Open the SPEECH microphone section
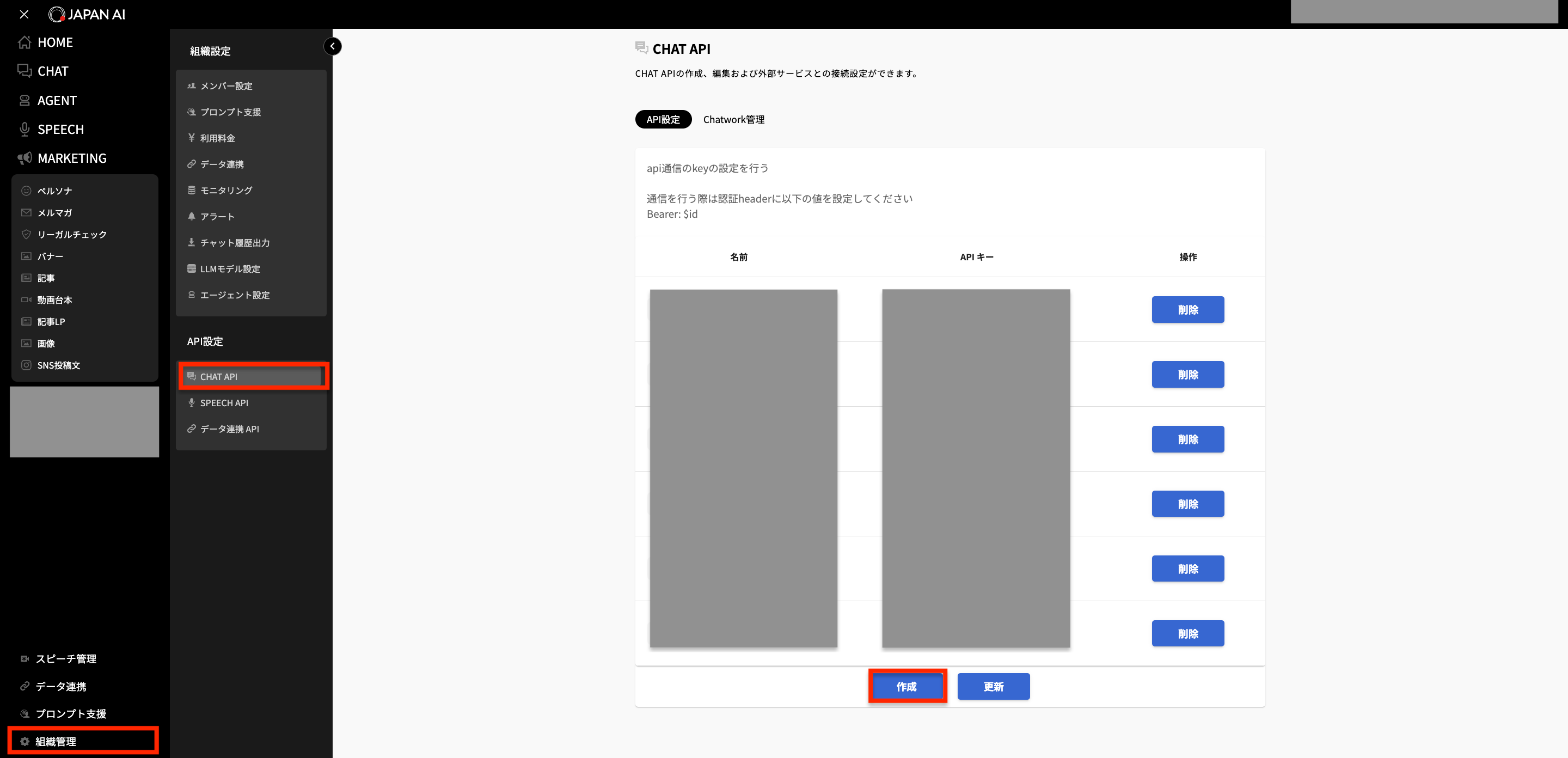Screen dimensions: 1568x758 pos(24,129)
